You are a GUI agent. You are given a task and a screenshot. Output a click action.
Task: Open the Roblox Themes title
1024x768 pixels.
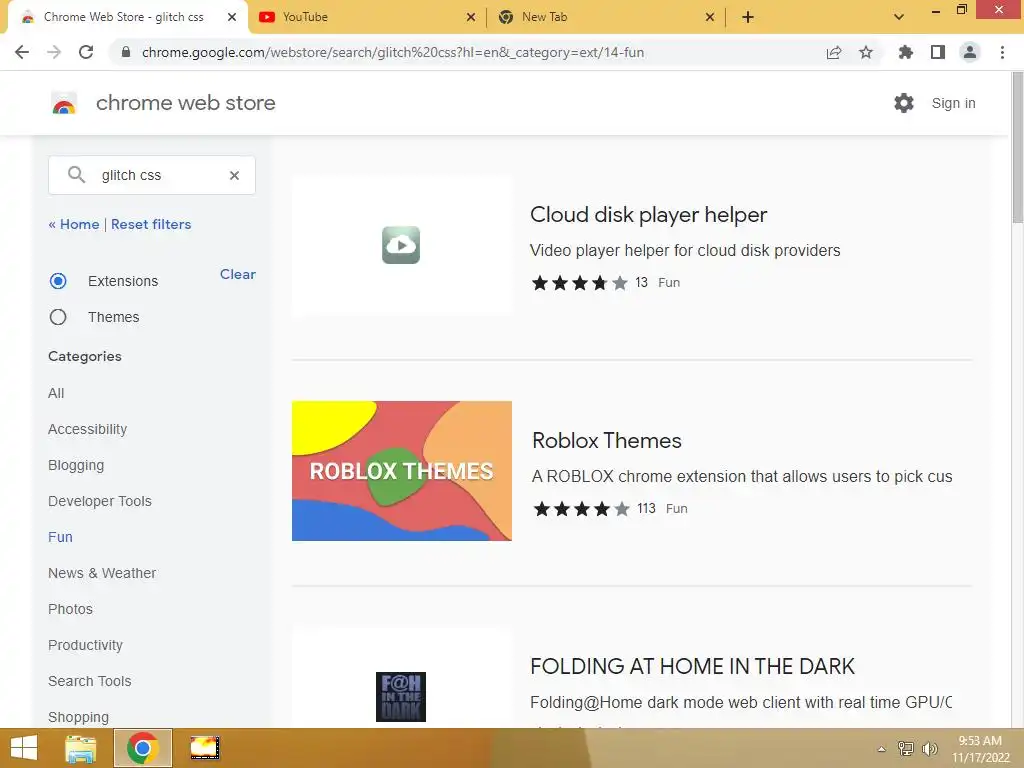[x=607, y=441]
